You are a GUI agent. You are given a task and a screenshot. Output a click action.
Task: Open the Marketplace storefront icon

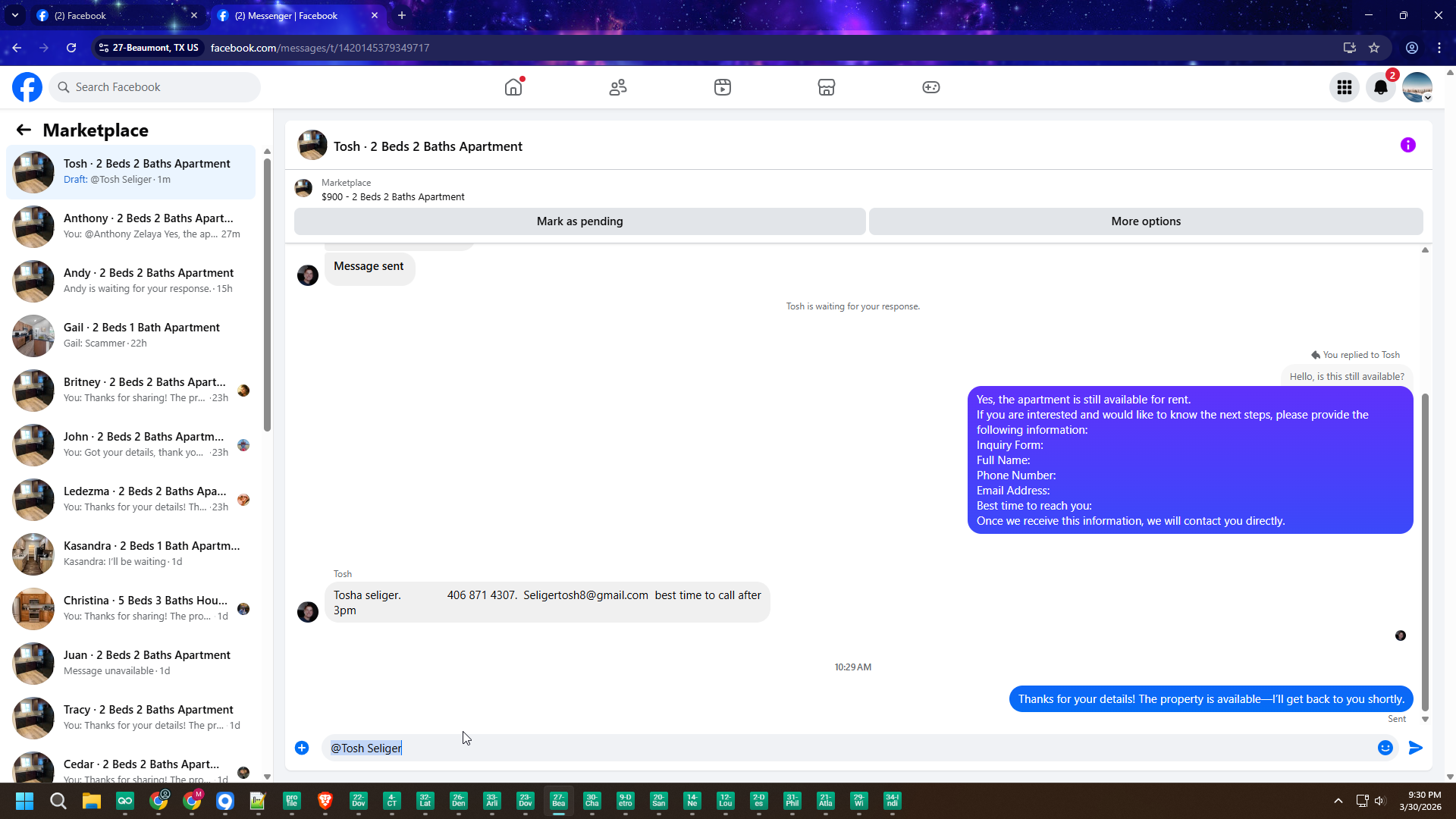(827, 87)
